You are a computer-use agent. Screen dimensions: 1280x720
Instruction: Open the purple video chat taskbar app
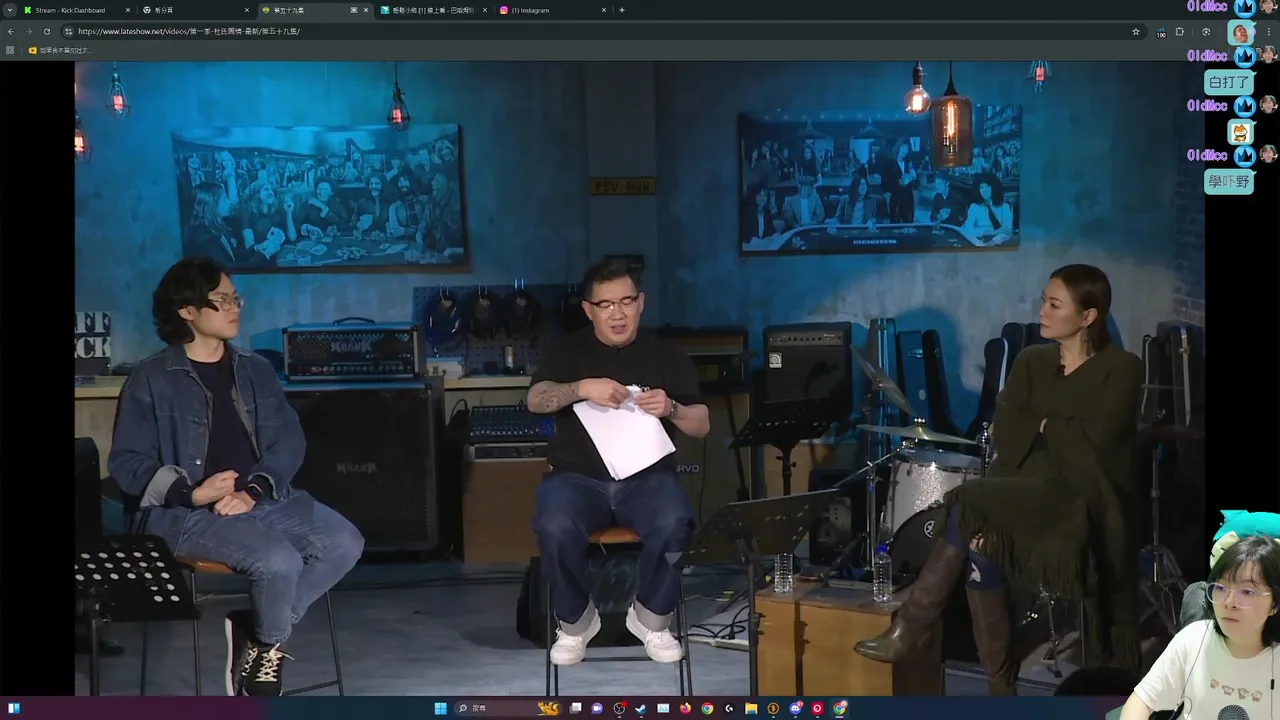point(597,708)
